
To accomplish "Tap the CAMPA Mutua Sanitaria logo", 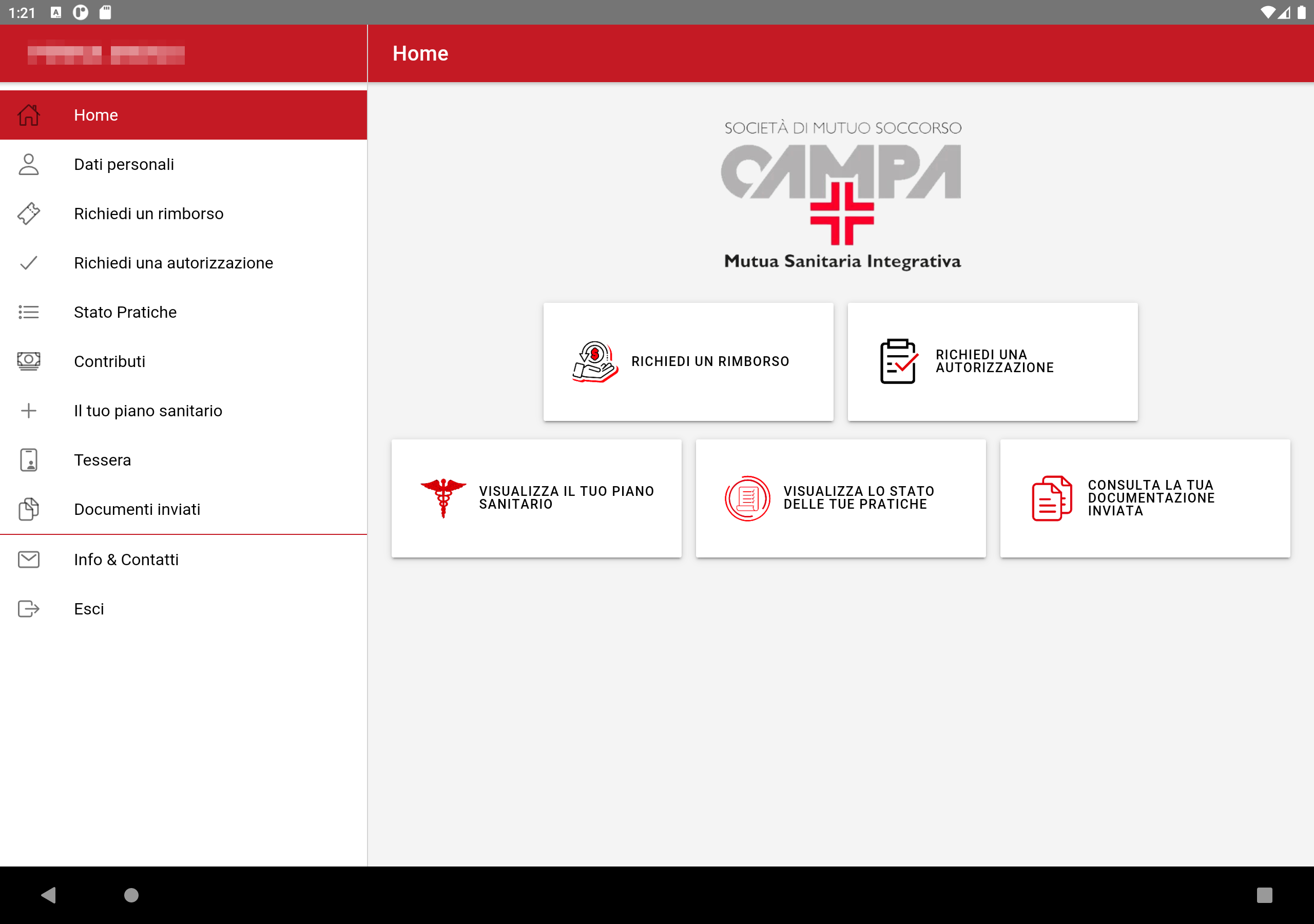I will click(842, 195).
